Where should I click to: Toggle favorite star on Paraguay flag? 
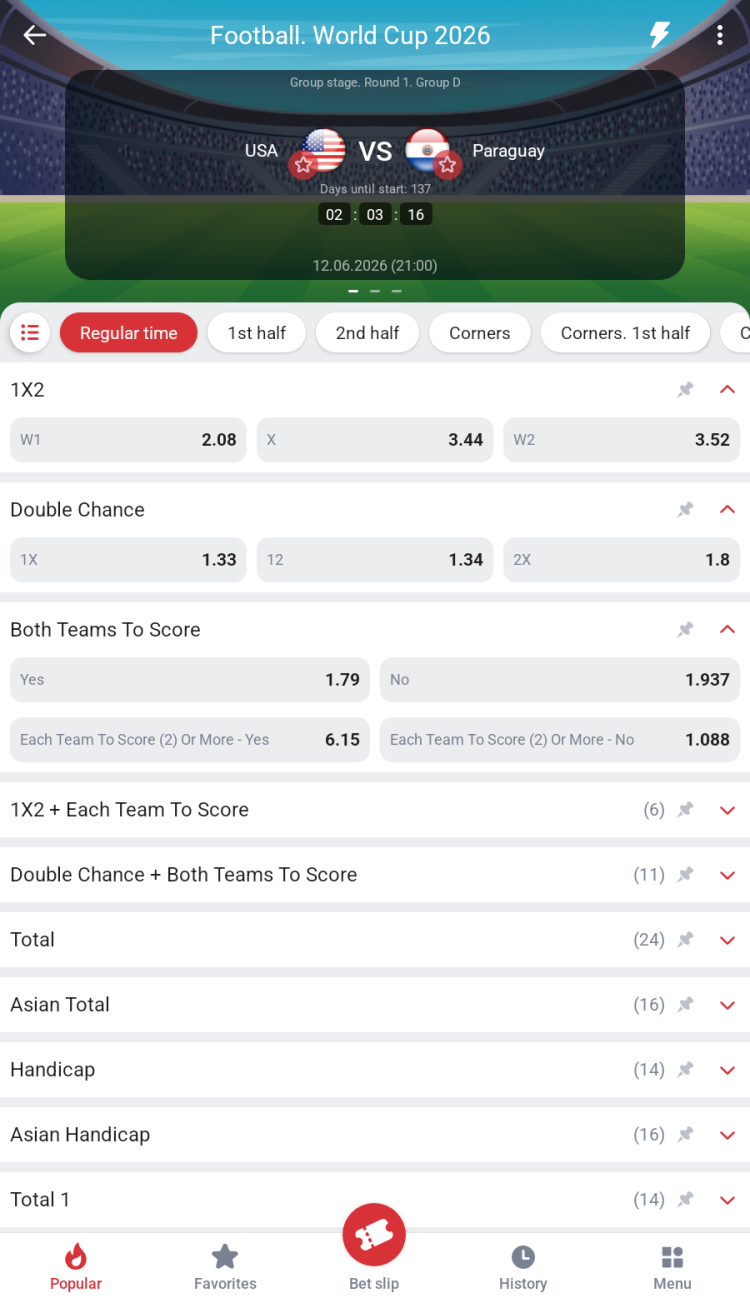click(447, 165)
